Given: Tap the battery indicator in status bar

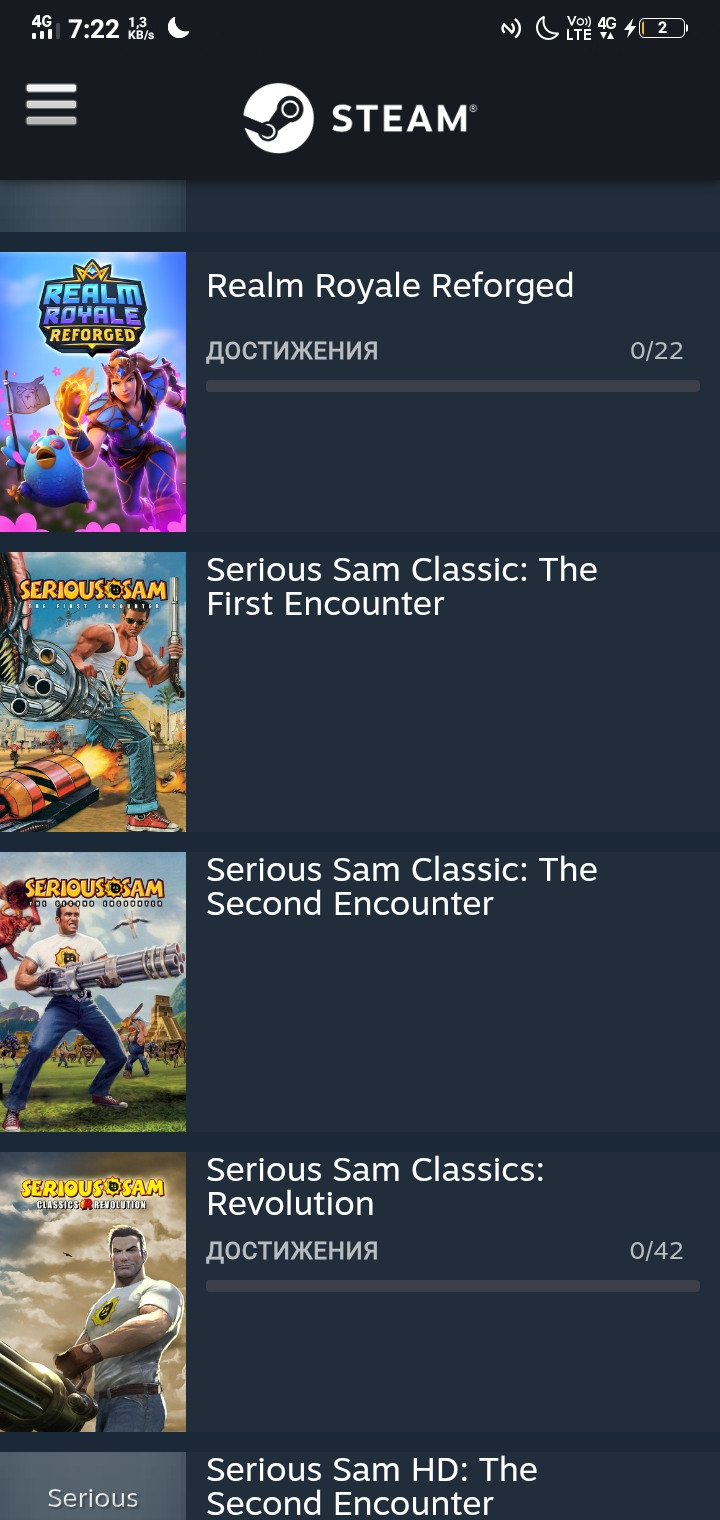Looking at the screenshot, I should tap(662, 28).
